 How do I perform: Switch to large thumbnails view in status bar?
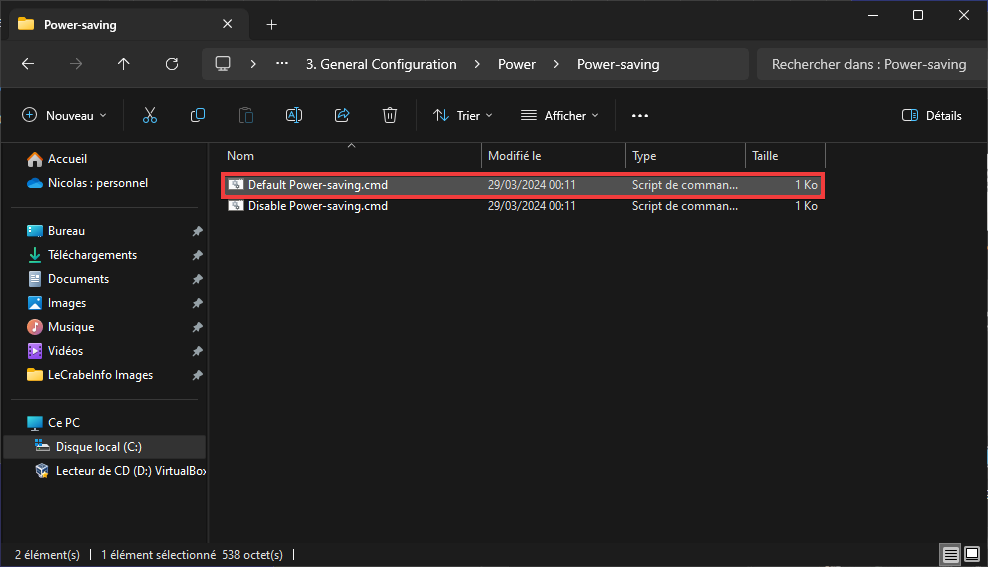pyautogui.click(x=972, y=554)
